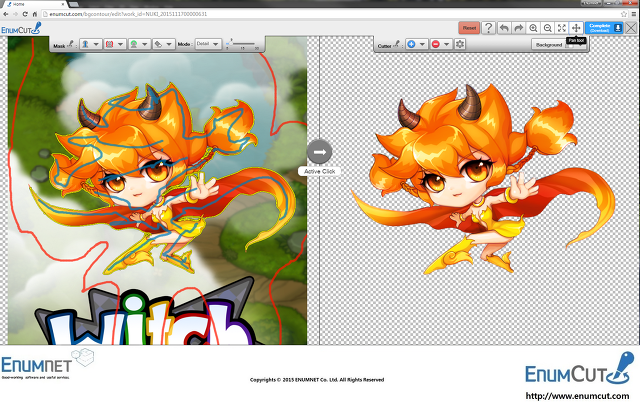The height and width of the screenshot is (402, 640).
Task: Open the Mode dropdown showing Detail
Action: [208, 44]
